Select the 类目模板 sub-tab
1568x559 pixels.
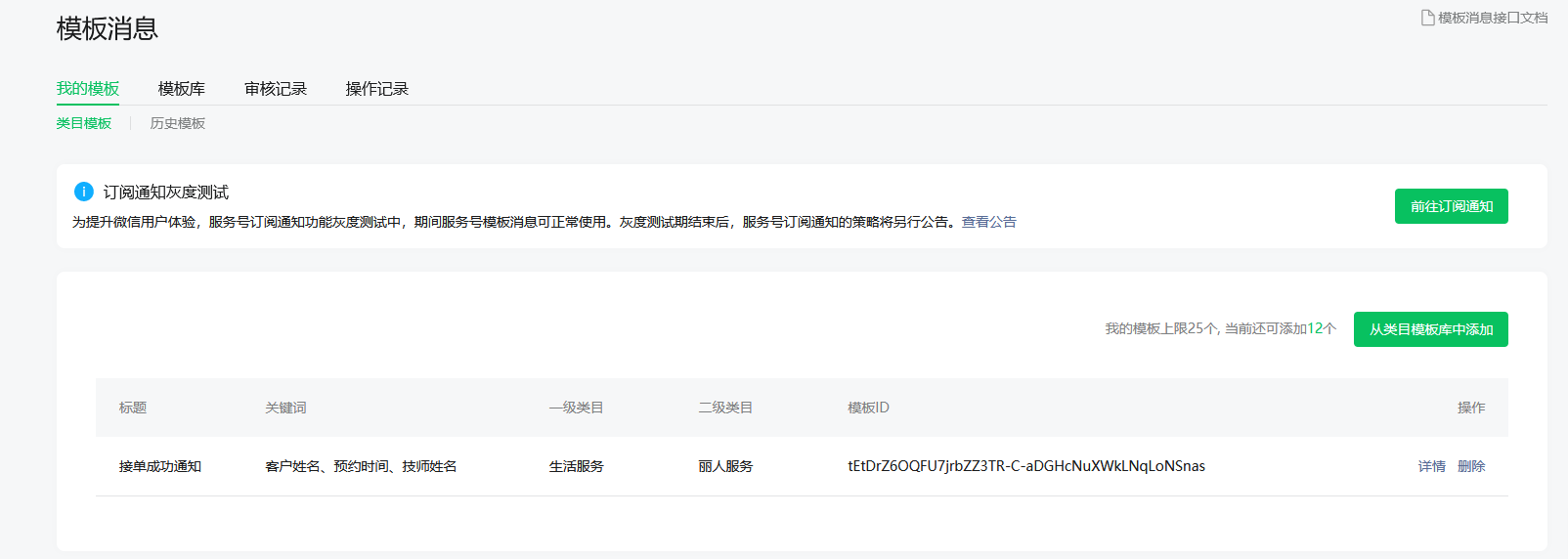[x=84, y=123]
